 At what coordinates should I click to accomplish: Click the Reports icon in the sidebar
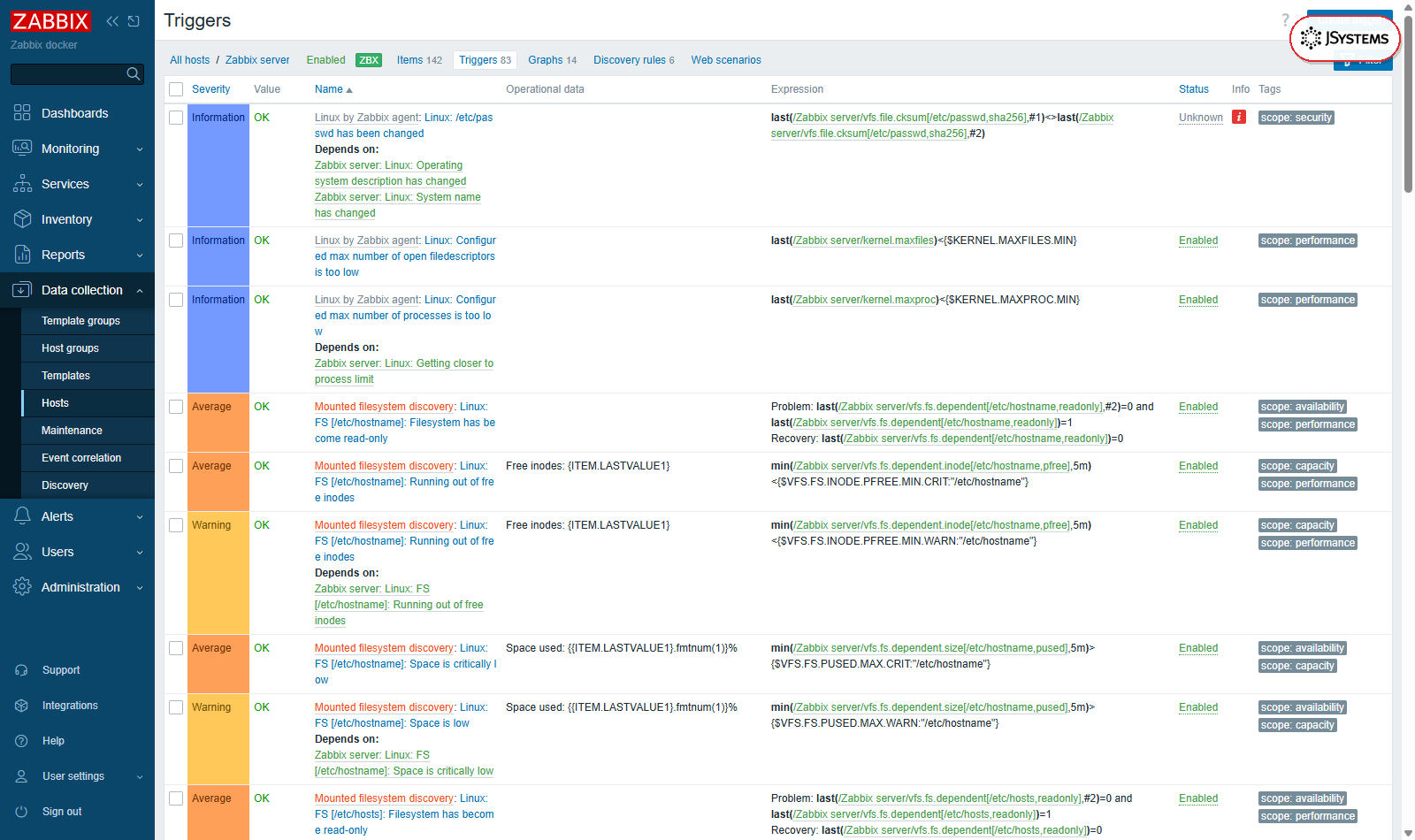click(x=22, y=255)
